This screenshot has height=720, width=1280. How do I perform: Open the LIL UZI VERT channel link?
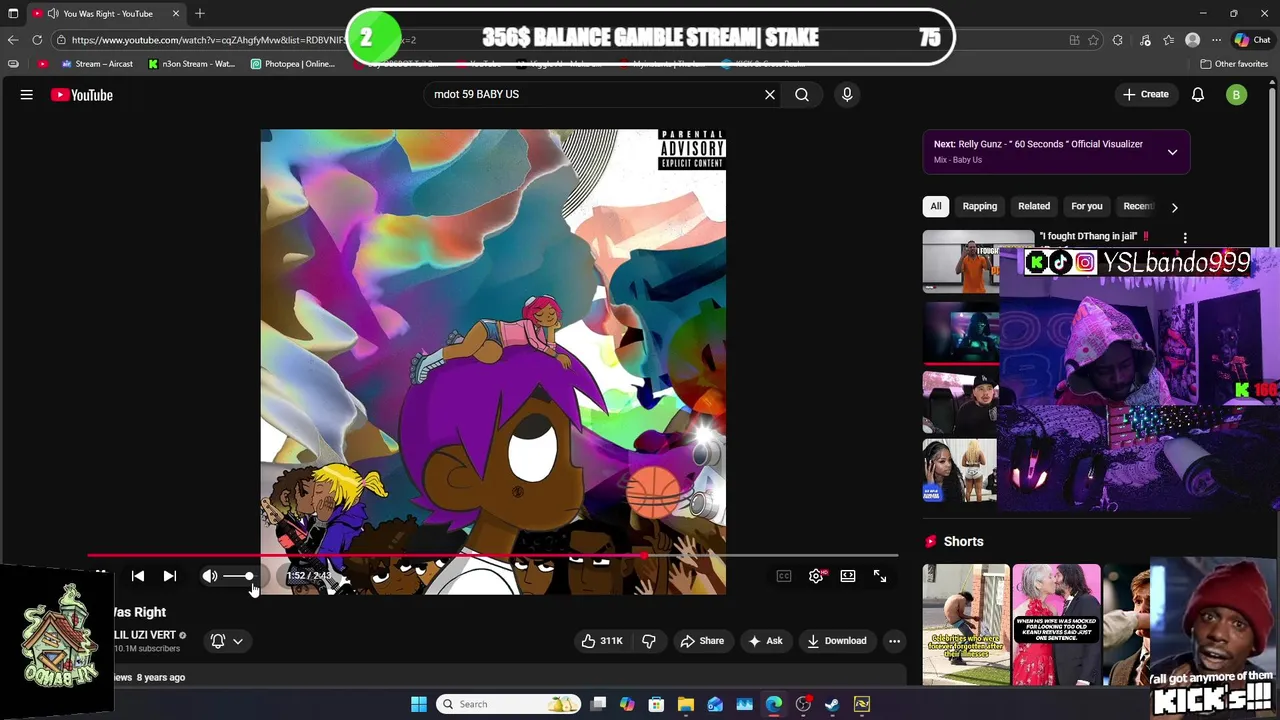(x=145, y=635)
